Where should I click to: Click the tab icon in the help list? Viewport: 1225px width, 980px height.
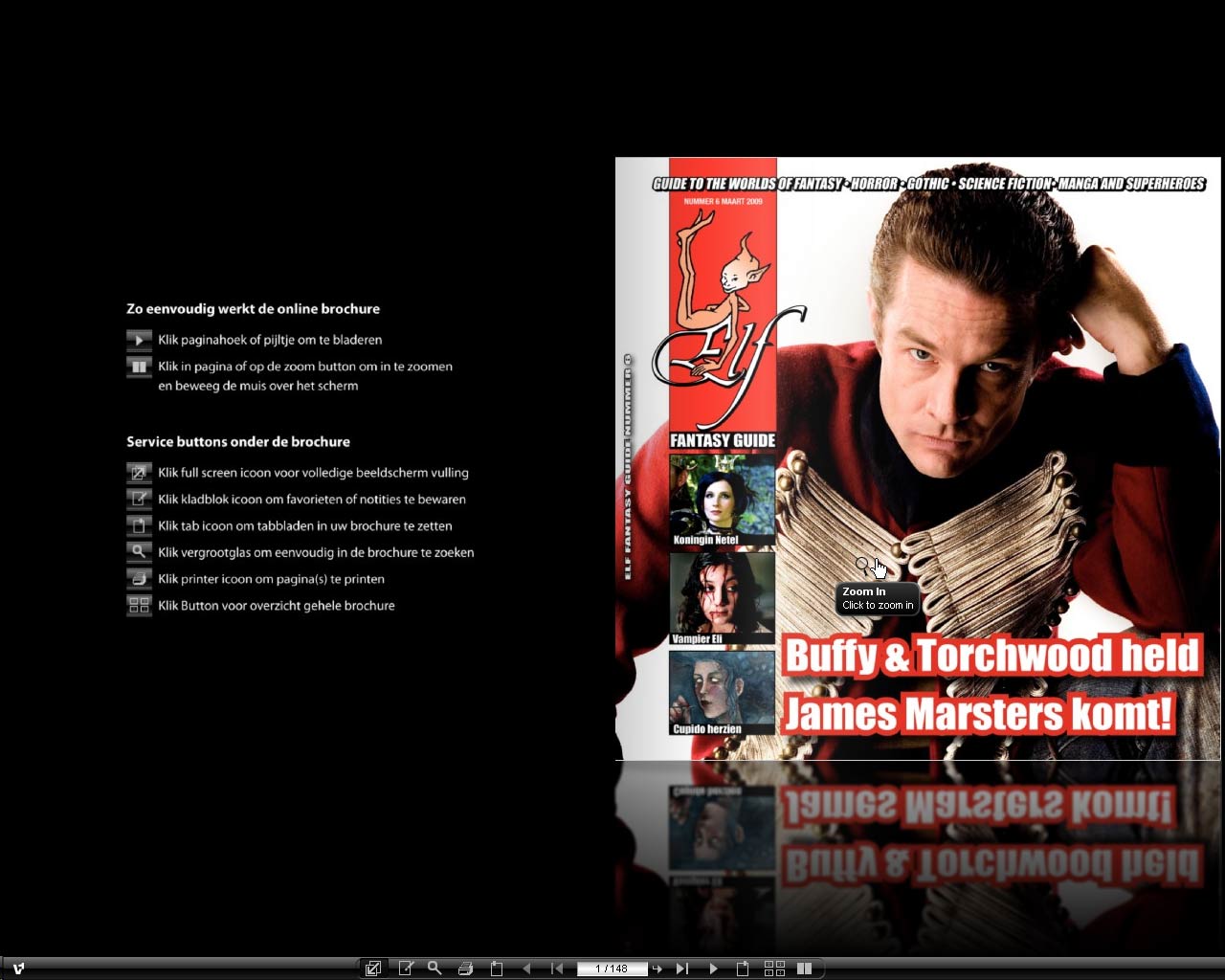139,525
